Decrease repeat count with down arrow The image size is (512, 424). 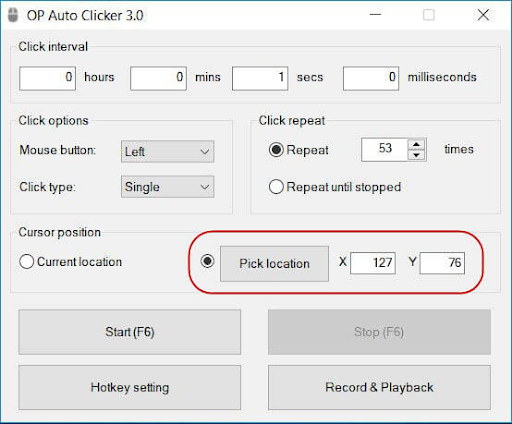click(416, 155)
